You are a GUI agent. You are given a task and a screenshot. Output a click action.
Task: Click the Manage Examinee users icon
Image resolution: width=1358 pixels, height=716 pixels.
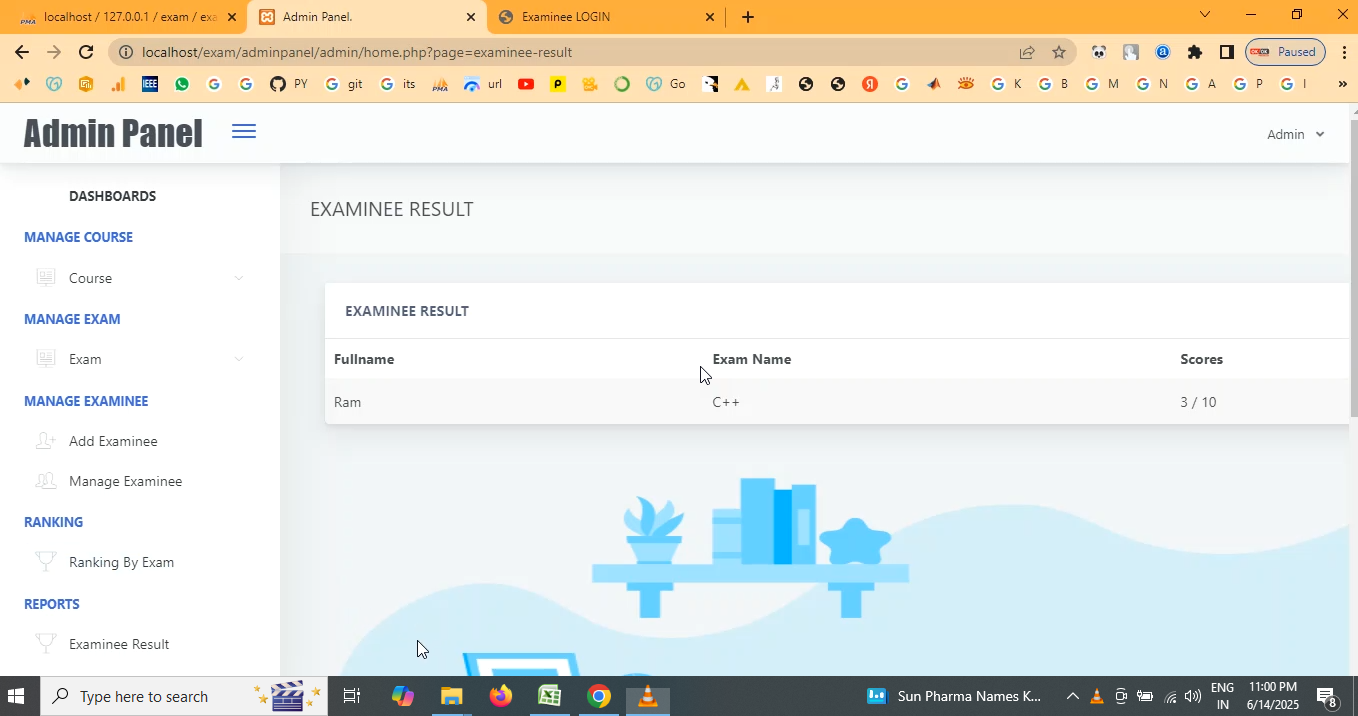(x=45, y=481)
